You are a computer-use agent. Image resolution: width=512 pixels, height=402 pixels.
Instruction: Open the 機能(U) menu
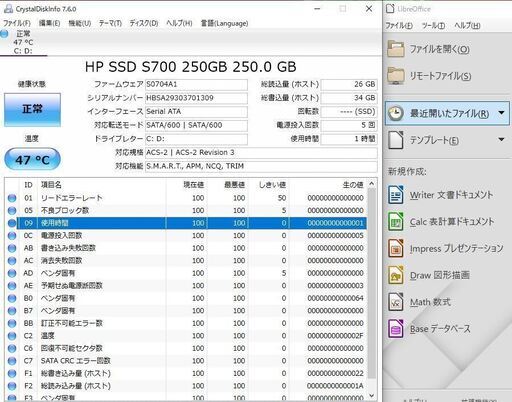click(80, 23)
